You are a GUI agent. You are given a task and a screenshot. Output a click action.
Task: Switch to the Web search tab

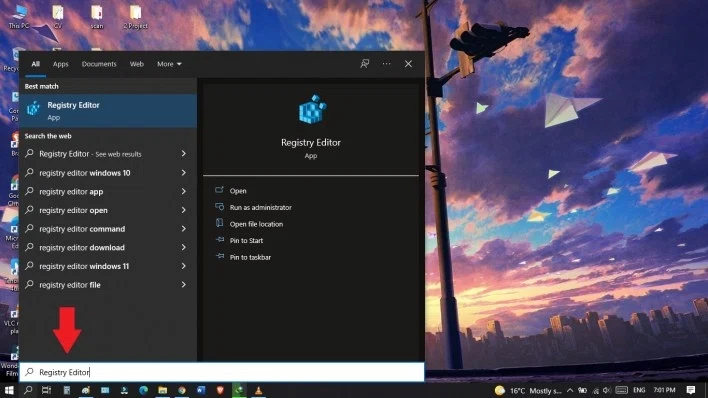(x=137, y=64)
